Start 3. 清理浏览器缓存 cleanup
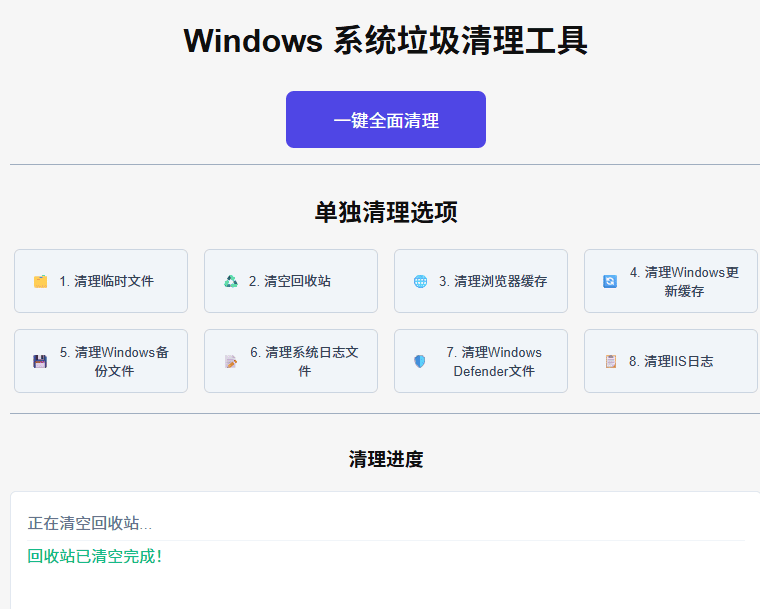 (481, 281)
